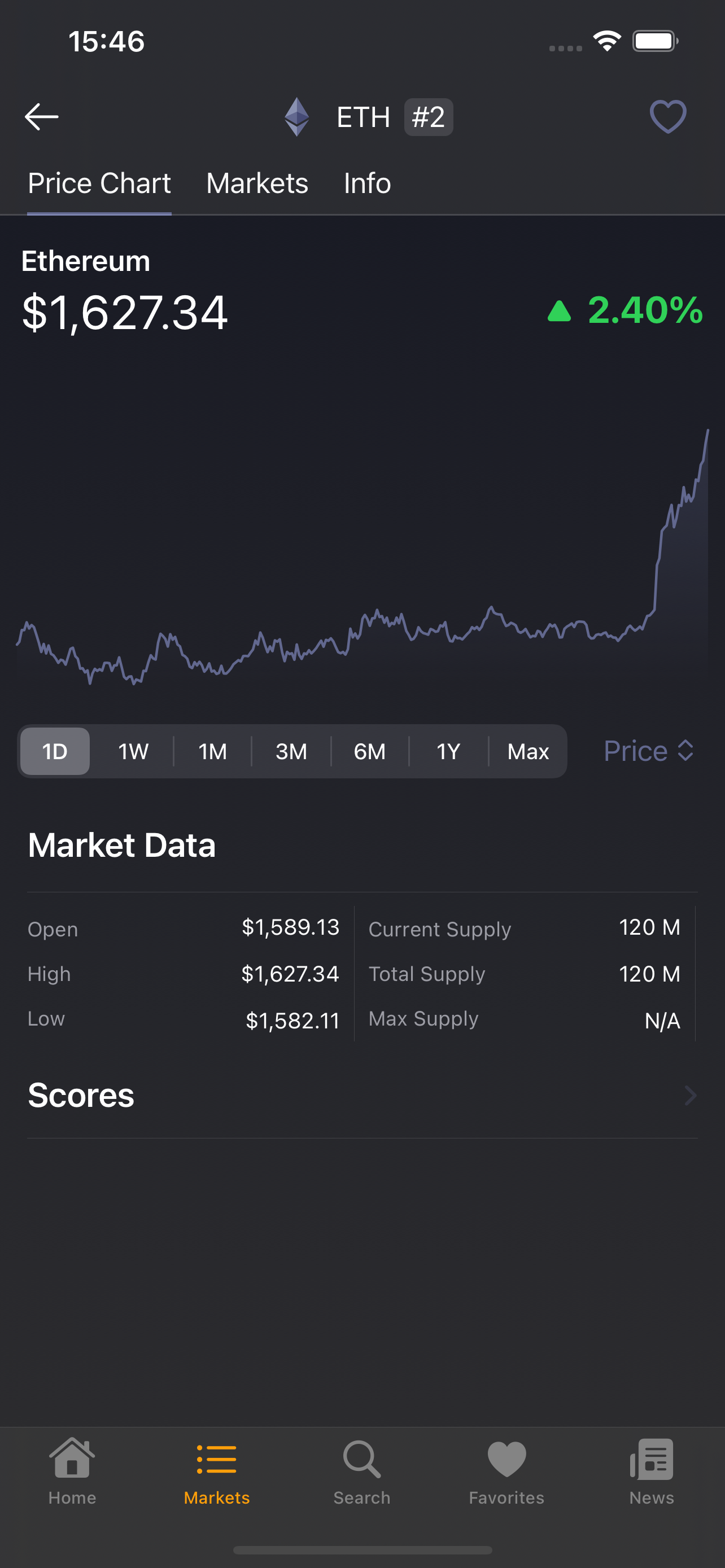Open the Price chart type dropdown

click(649, 751)
